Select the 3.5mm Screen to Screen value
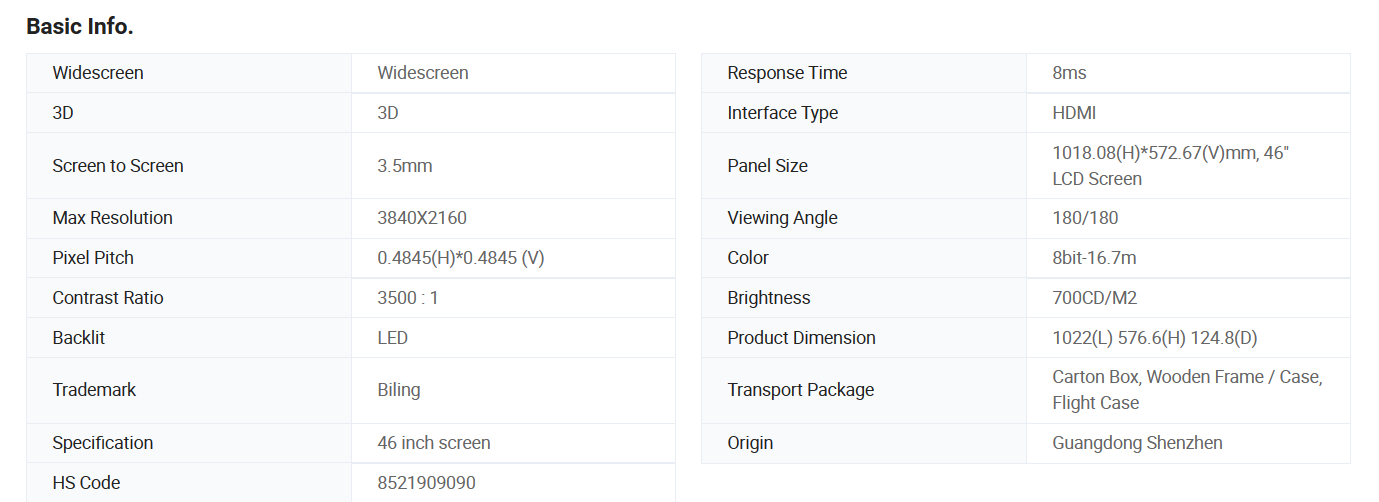 pos(405,166)
